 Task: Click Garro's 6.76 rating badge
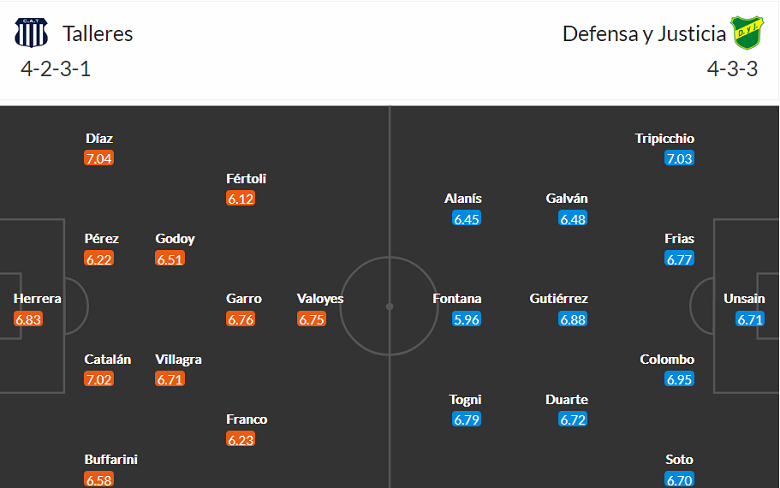pyautogui.click(x=241, y=320)
